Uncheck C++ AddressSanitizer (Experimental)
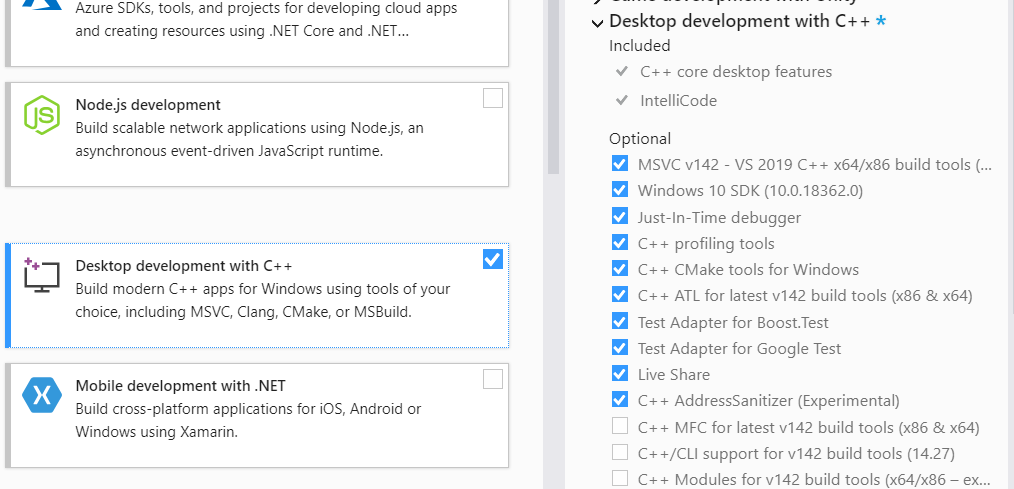 pyautogui.click(x=620, y=400)
